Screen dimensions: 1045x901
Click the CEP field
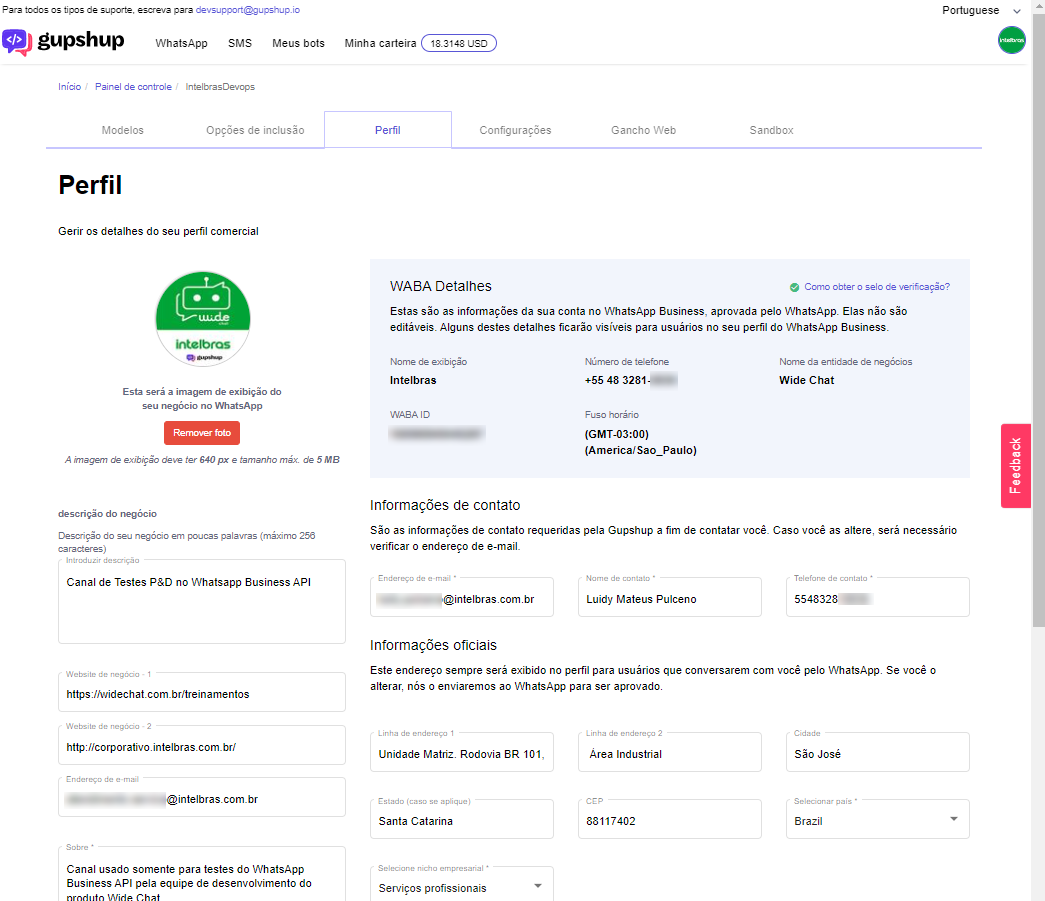[x=670, y=820]
